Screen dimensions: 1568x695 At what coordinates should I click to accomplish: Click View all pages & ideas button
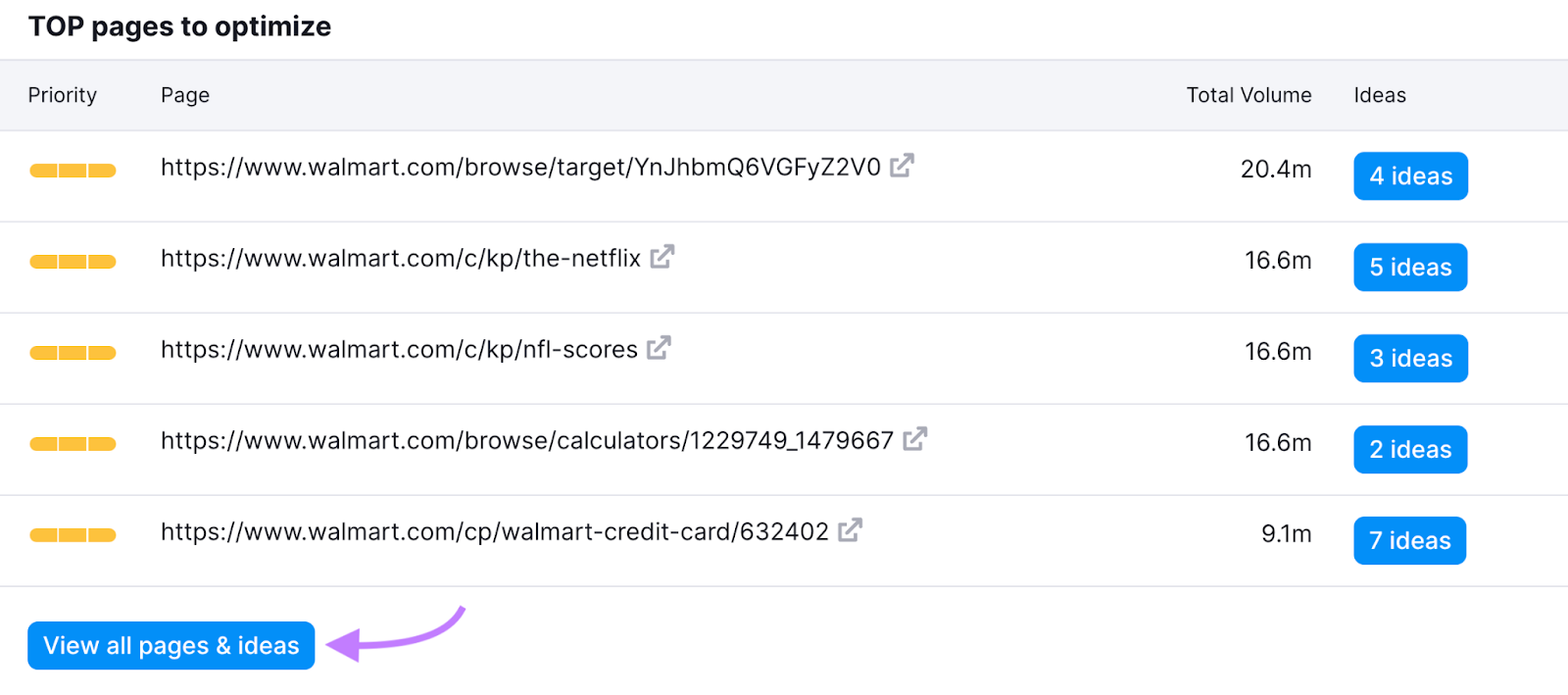tap(171, 646)
